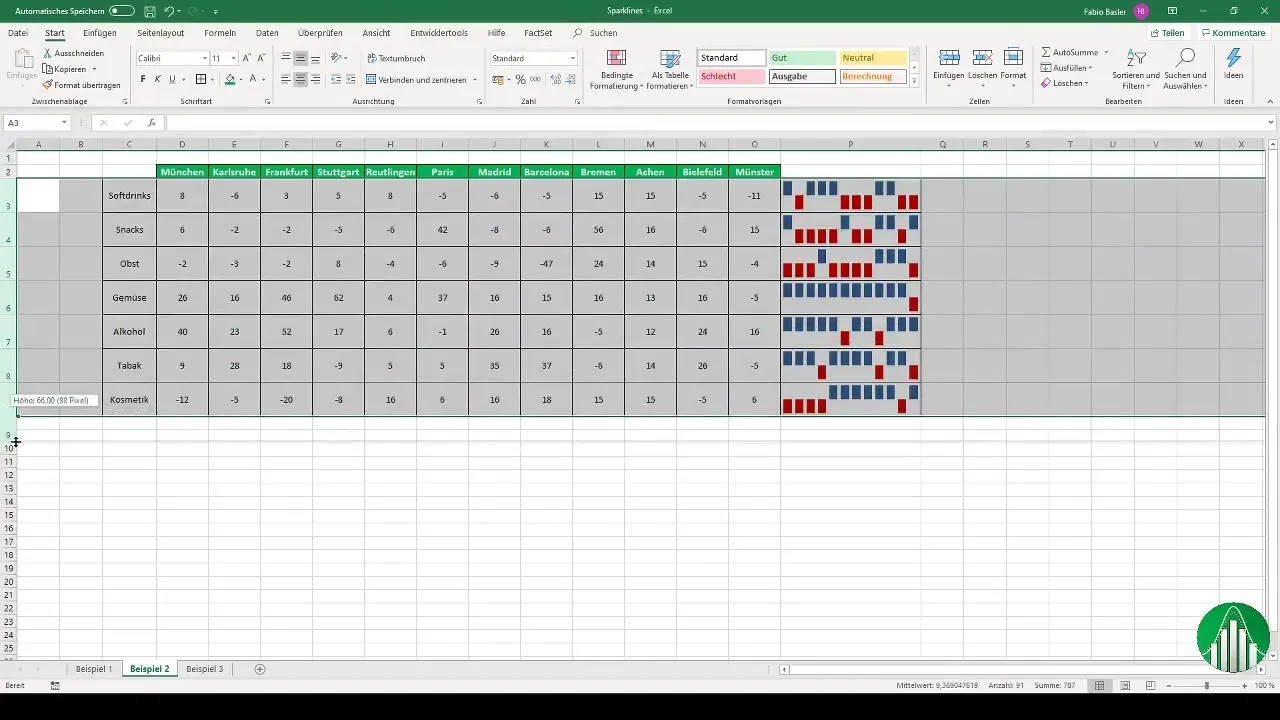Align text left

click(286, 79)
